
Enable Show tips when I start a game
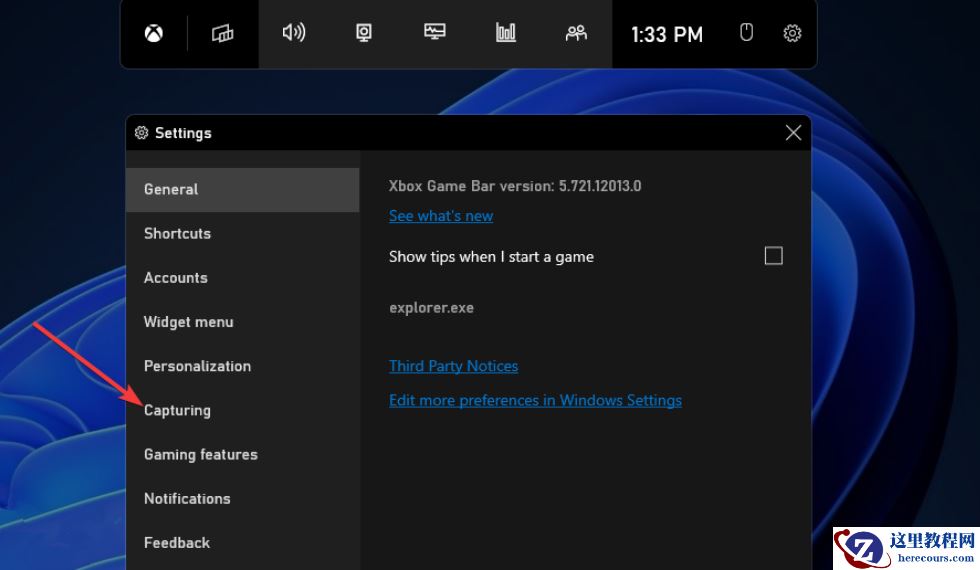[774, 256]
